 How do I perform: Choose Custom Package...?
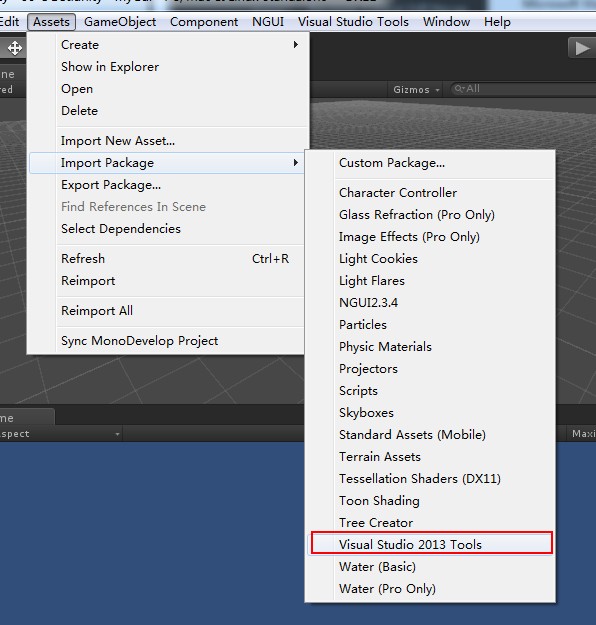[x=431, y=163]
